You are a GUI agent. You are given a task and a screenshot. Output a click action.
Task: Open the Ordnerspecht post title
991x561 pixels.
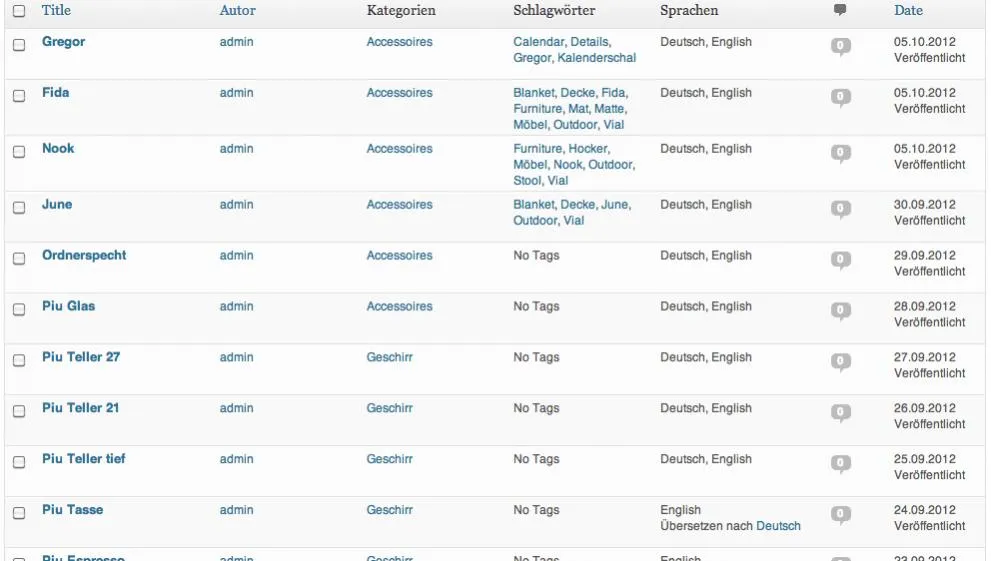[x=84, y=255]
